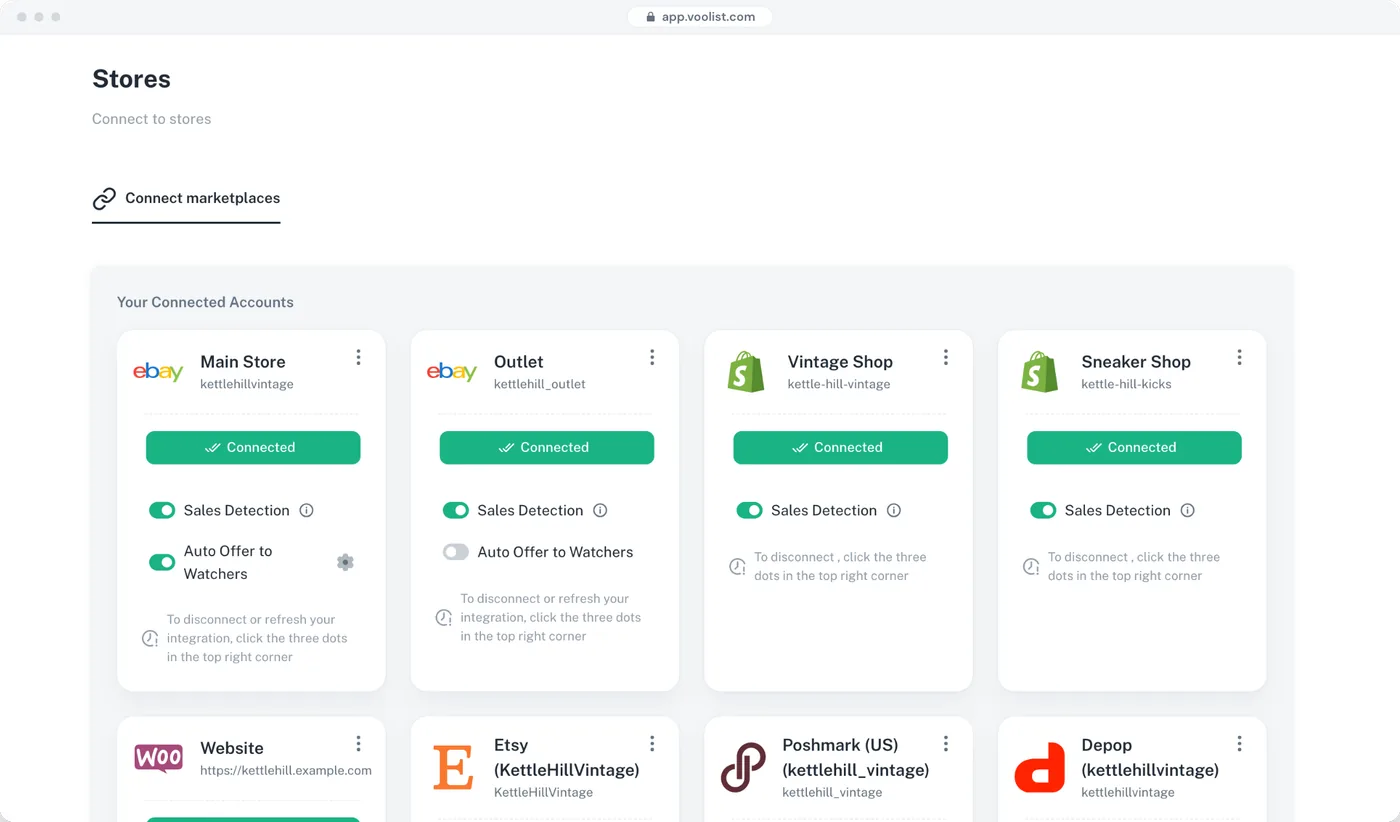Click the chain link icon beside Connect marketplaces
Viewport: 1400px width, 822px height.
click(104, 199)
